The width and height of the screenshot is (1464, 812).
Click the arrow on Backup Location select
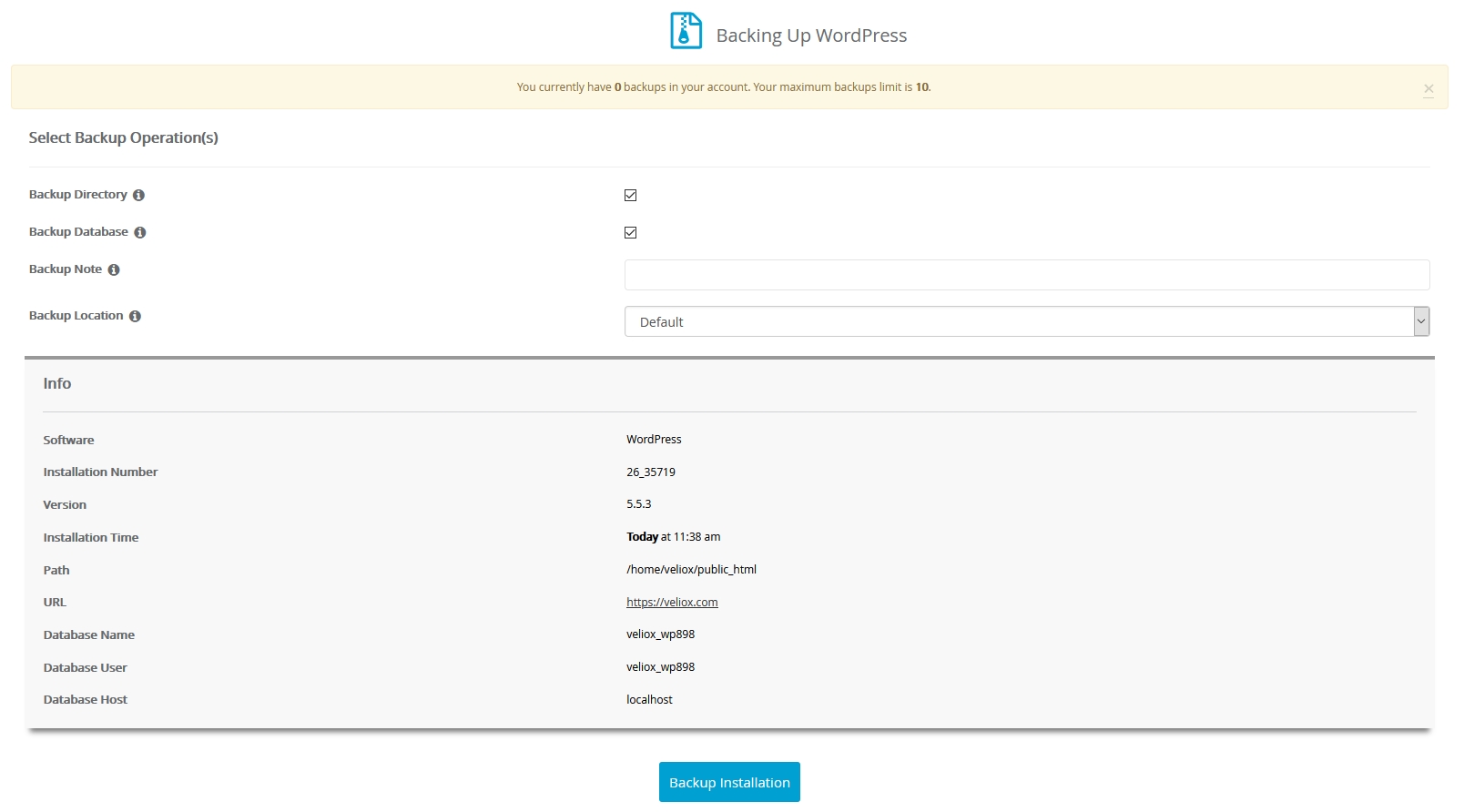pos(1420,321)
